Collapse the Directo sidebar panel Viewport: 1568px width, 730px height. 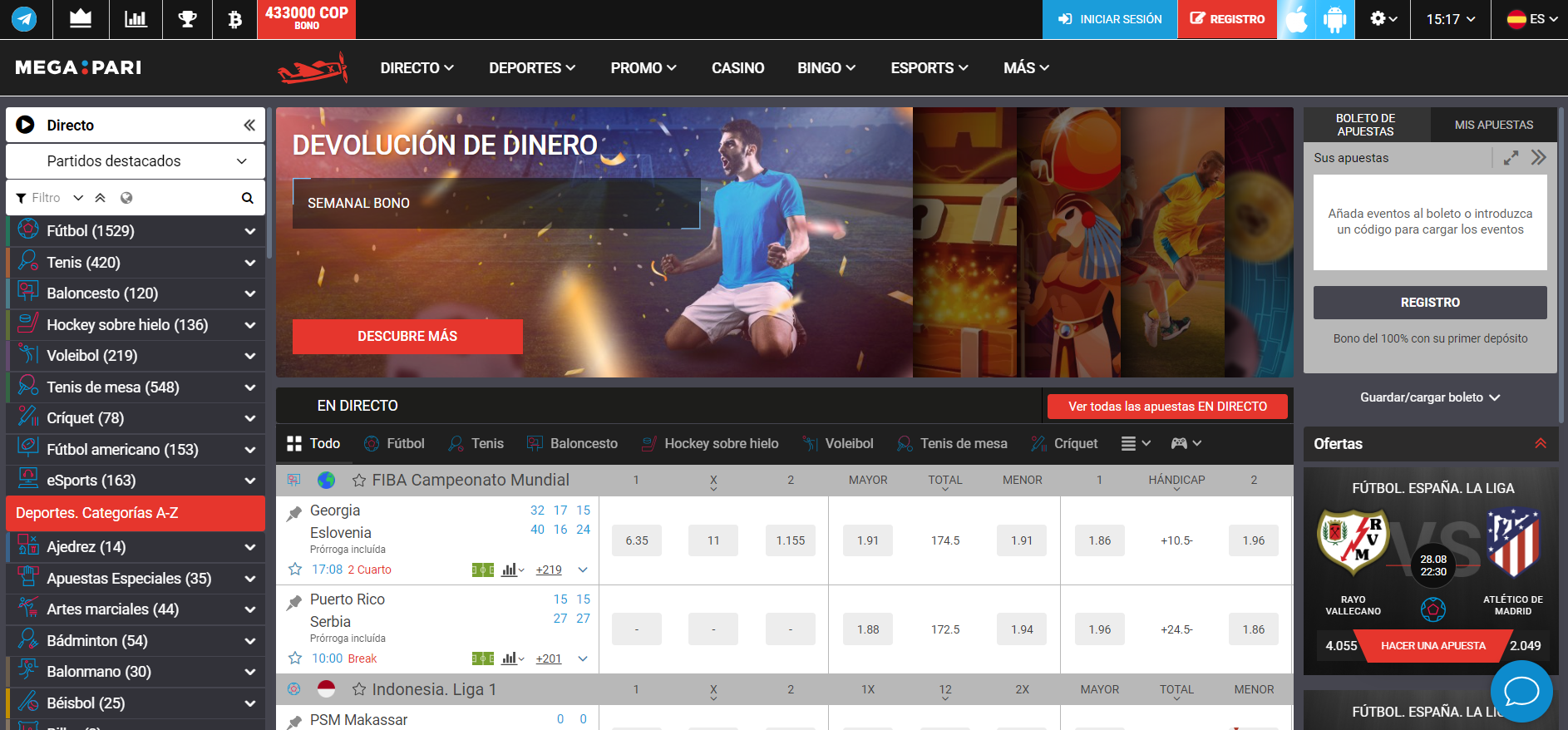pyautogui.click(x=249, y=126)
